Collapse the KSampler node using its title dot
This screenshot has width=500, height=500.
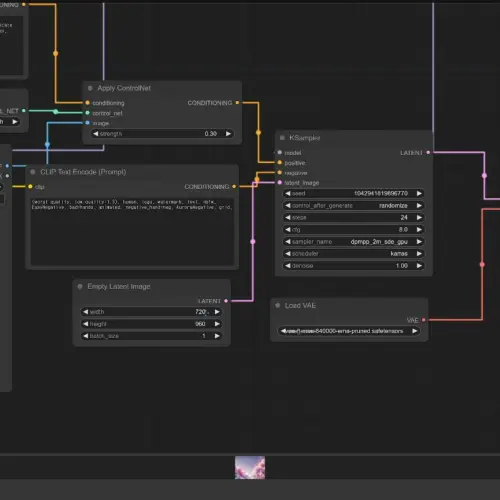tap(282, 138)
